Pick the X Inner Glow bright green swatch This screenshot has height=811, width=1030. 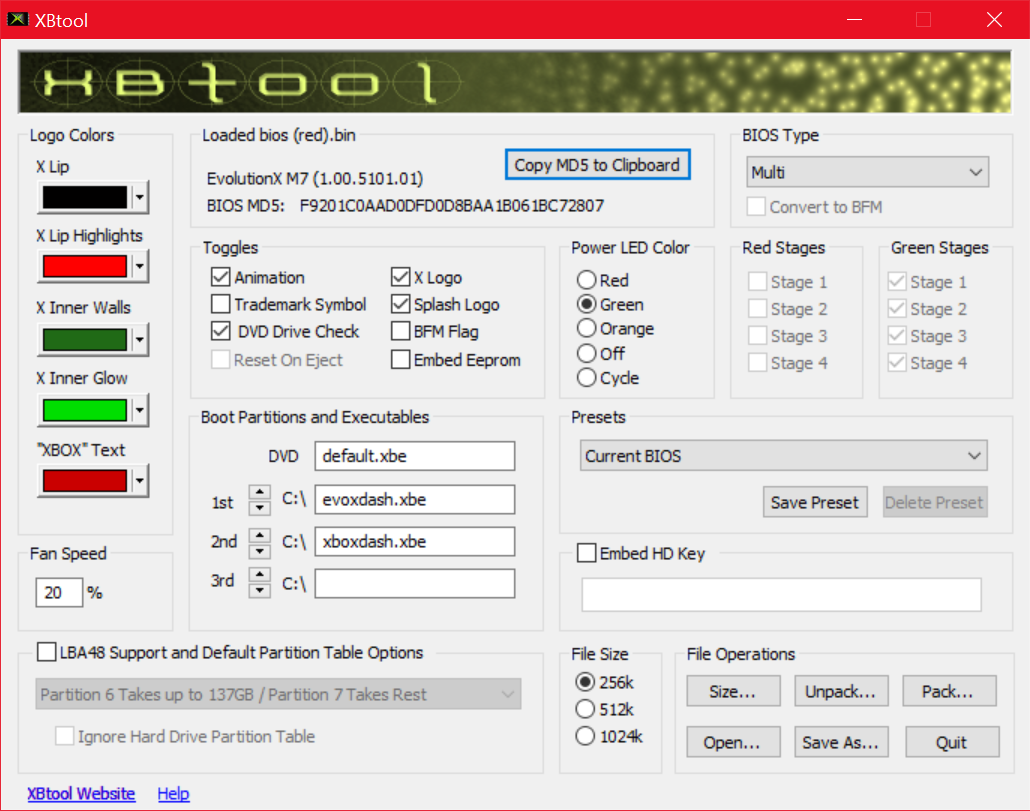tap(85, 410)
